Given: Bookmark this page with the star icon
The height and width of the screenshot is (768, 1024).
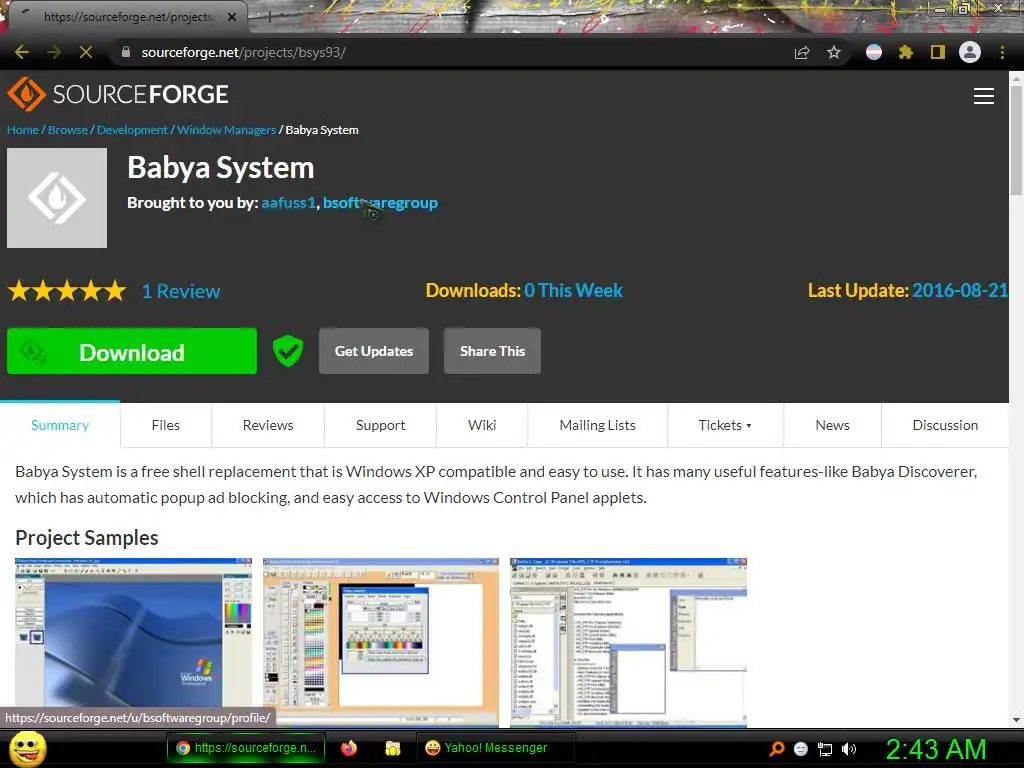Looking at the screenshot, I should [x=834, y=52].
